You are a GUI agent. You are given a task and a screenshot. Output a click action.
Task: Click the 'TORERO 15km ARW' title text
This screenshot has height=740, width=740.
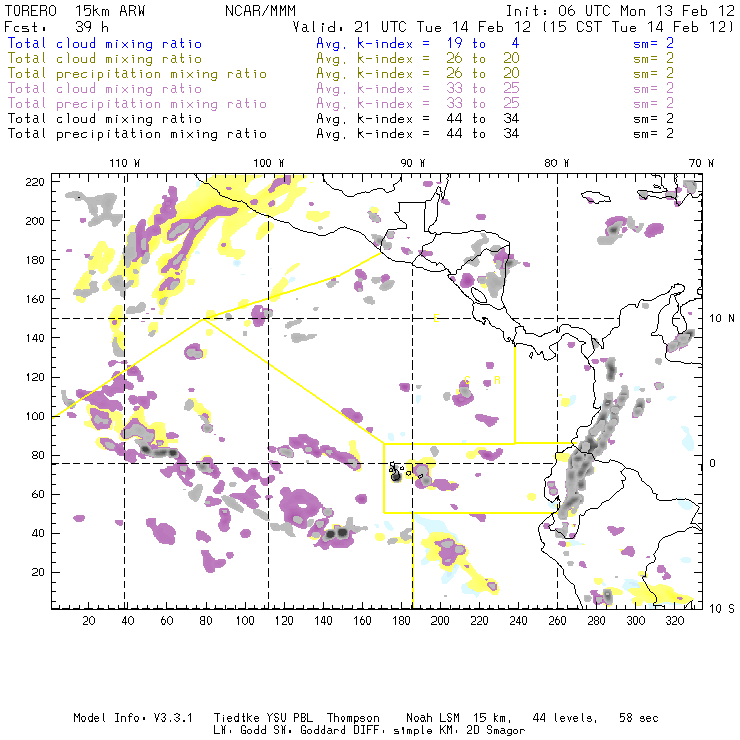(75, 11)
